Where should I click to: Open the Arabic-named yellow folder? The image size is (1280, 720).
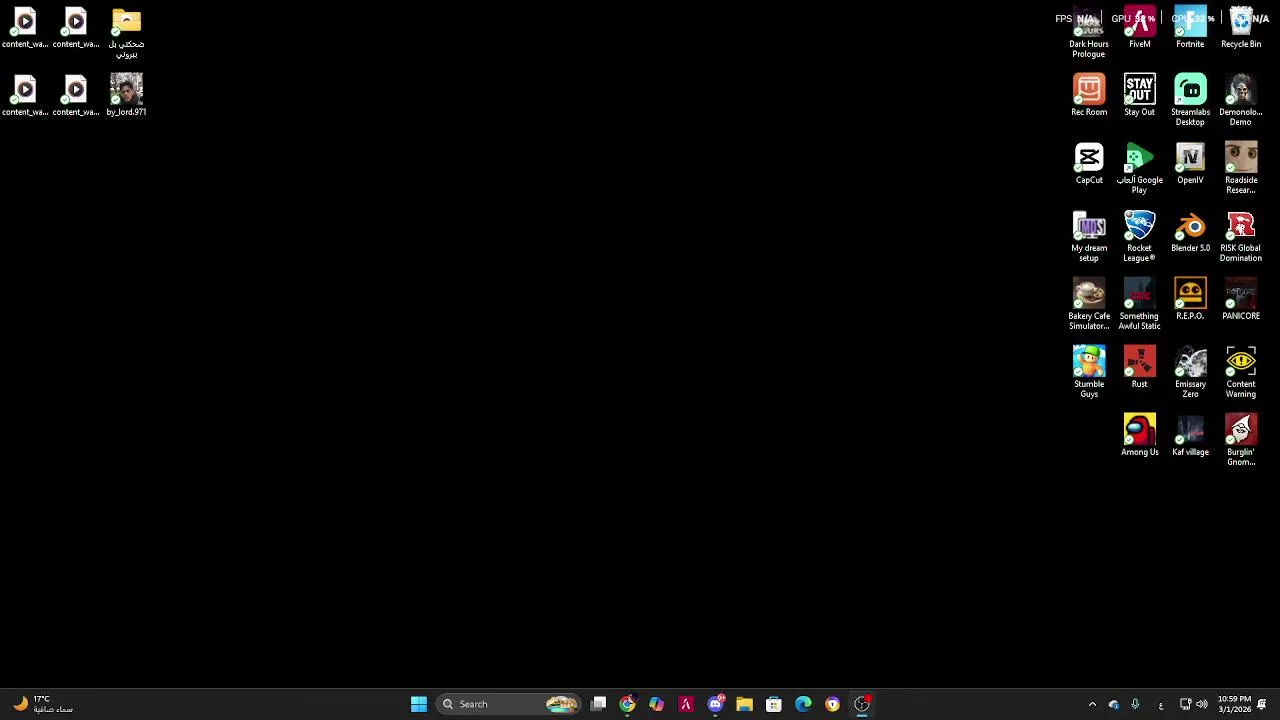pyautogui.click(x=126, y=33)
